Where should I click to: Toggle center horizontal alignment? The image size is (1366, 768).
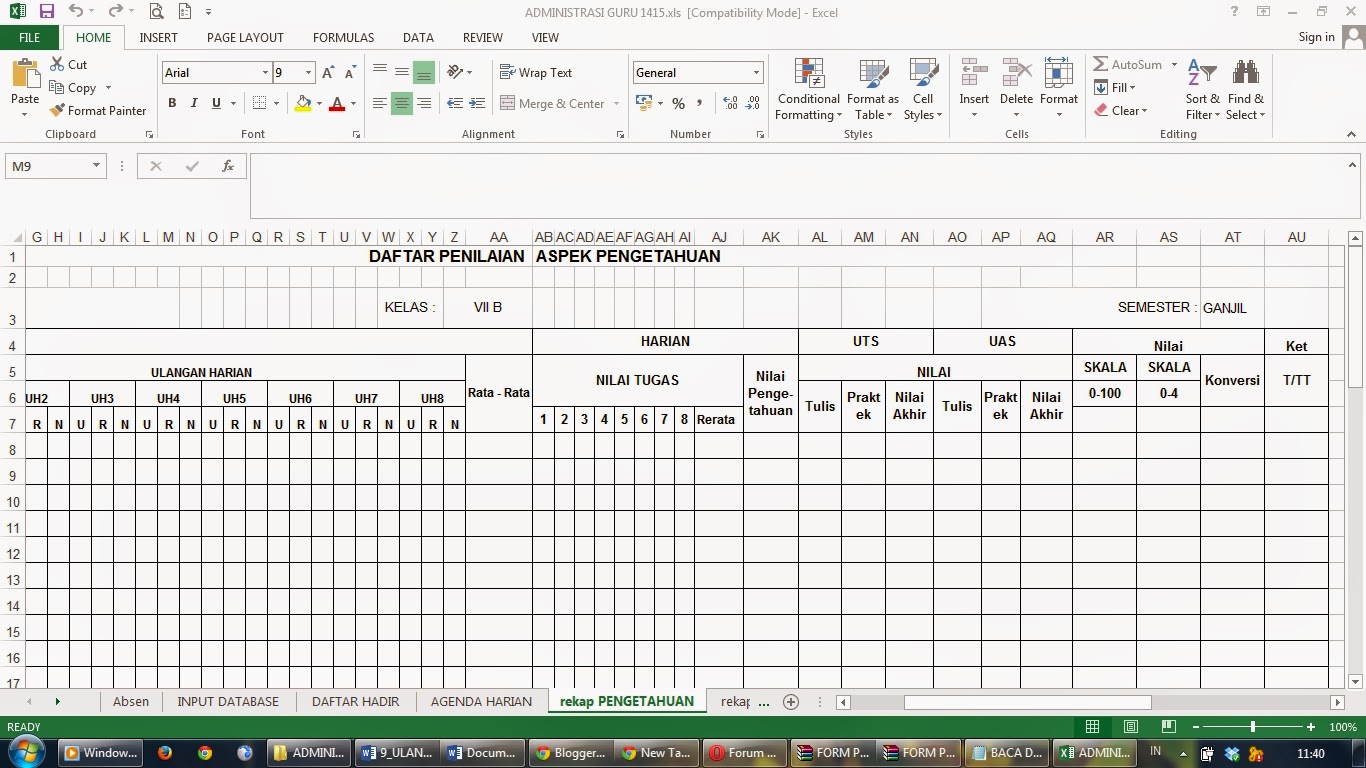(x=402, y=103)
